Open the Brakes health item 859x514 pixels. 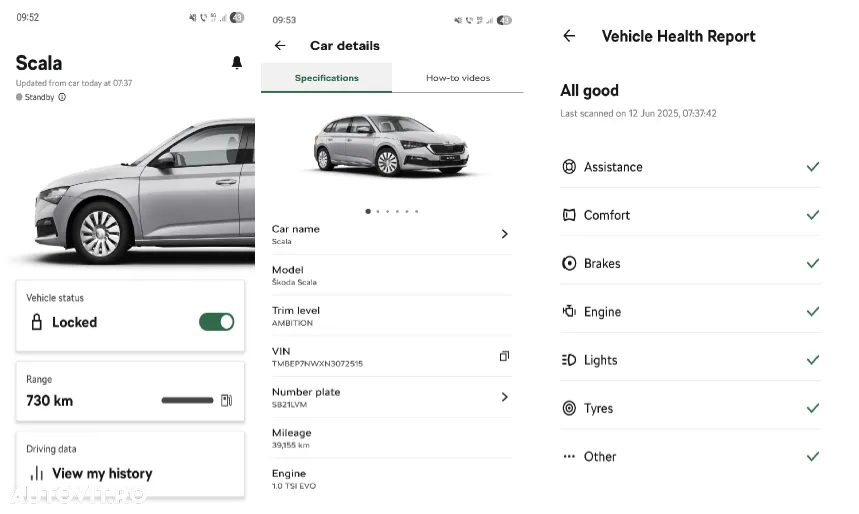coord(690,263)
